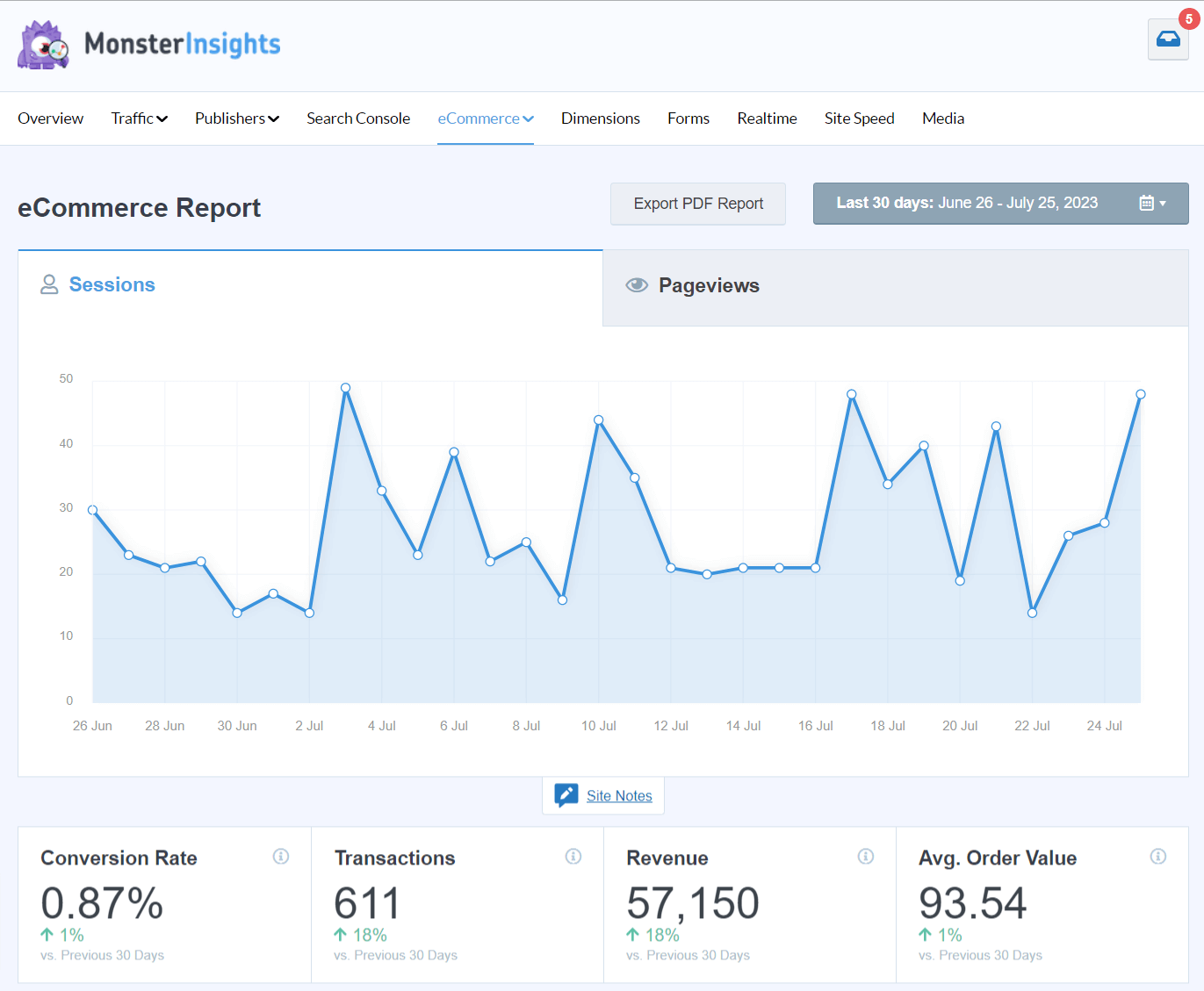Image resolution: width=1204 pixels, height=991 pixels.
Task: Expand the Publishers dropdown menu
Action: click(x=236, y=118)
